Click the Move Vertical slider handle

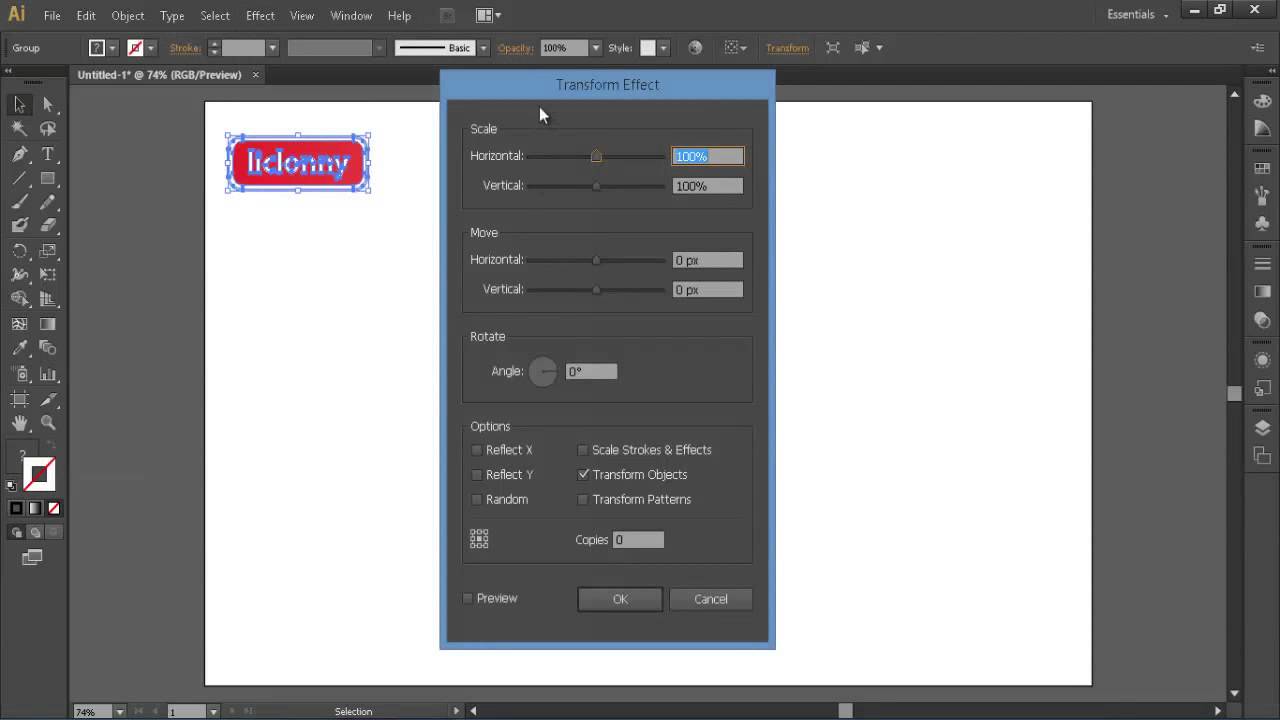(x=596, y=290)
